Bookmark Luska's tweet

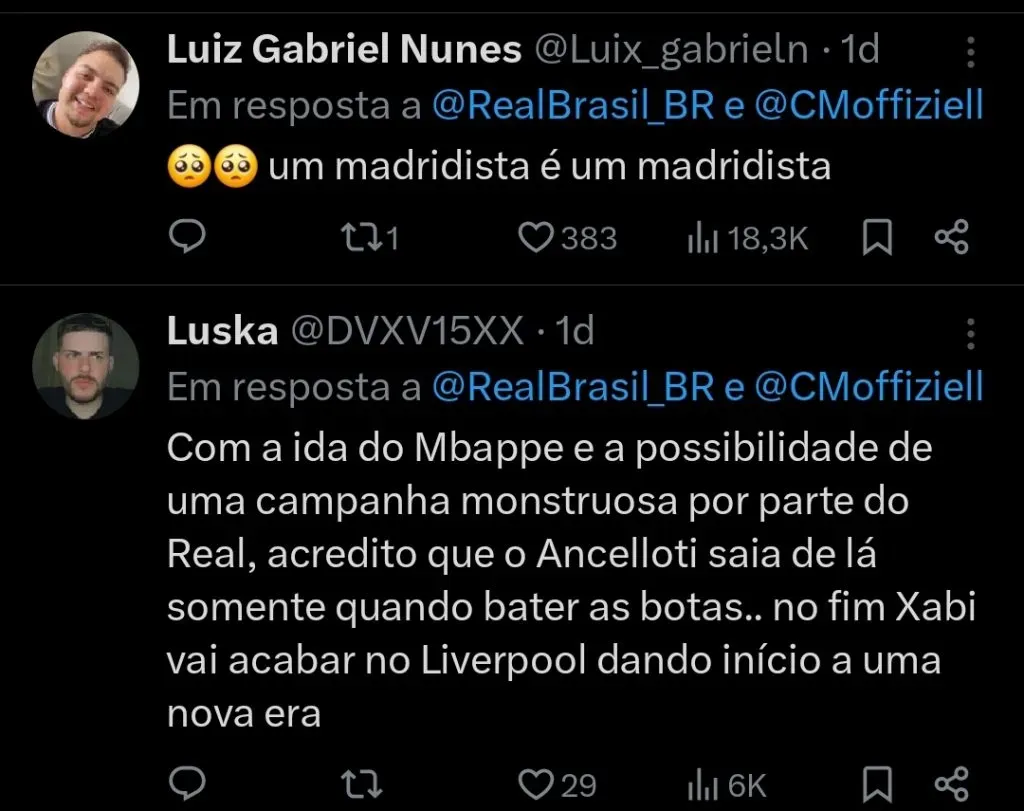876,783
